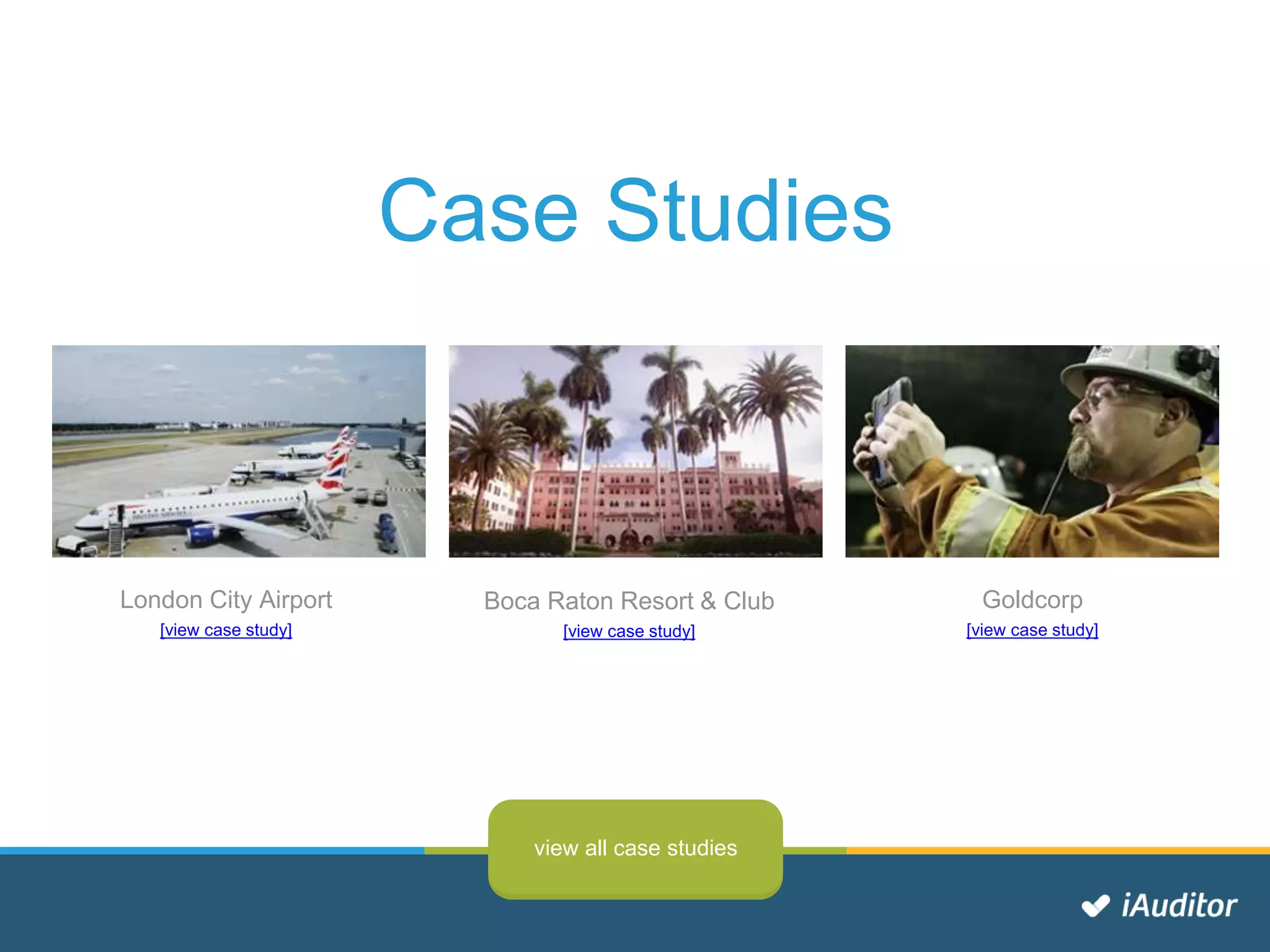The width and height of the screenshot is (1270, 952).
Task: Click the London City Airport caption
Action: click(x=226, y=600)
